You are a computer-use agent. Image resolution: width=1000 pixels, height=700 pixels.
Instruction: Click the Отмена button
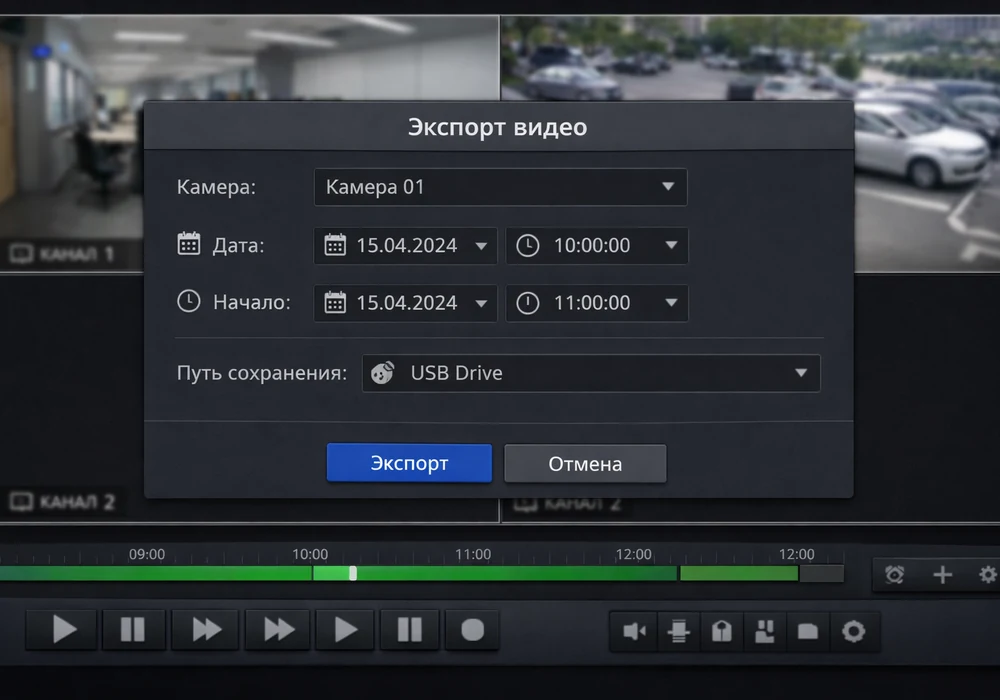coord(585,463)
